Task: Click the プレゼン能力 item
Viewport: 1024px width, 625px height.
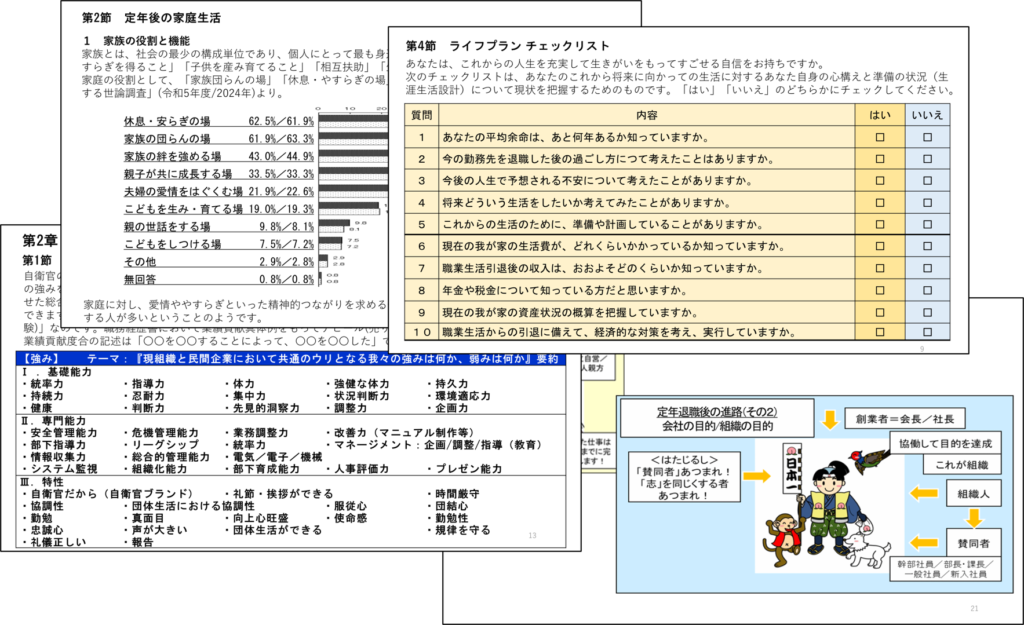Action: point(467,469)
